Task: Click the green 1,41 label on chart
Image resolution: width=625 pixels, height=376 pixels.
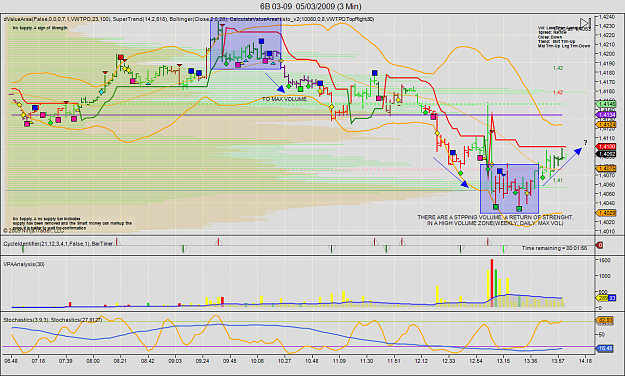Action: (x=558, y=180)
